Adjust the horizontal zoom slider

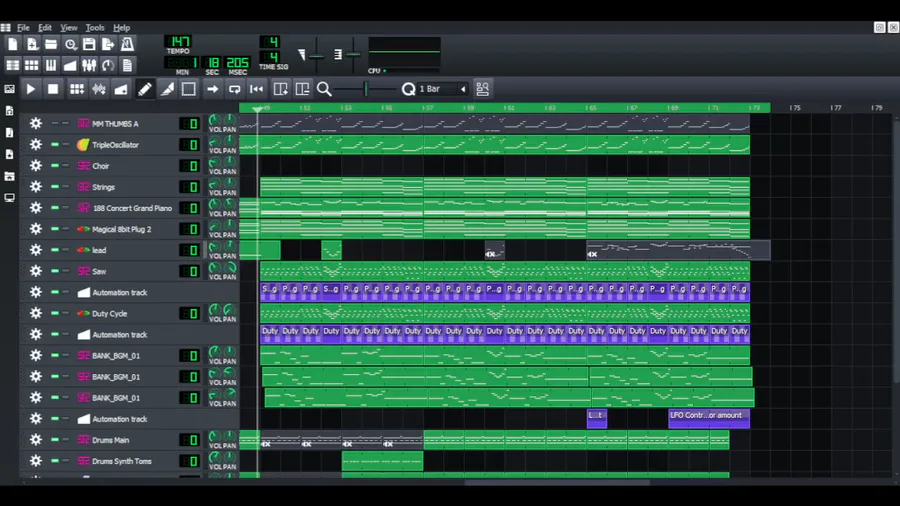click(366, 89)
